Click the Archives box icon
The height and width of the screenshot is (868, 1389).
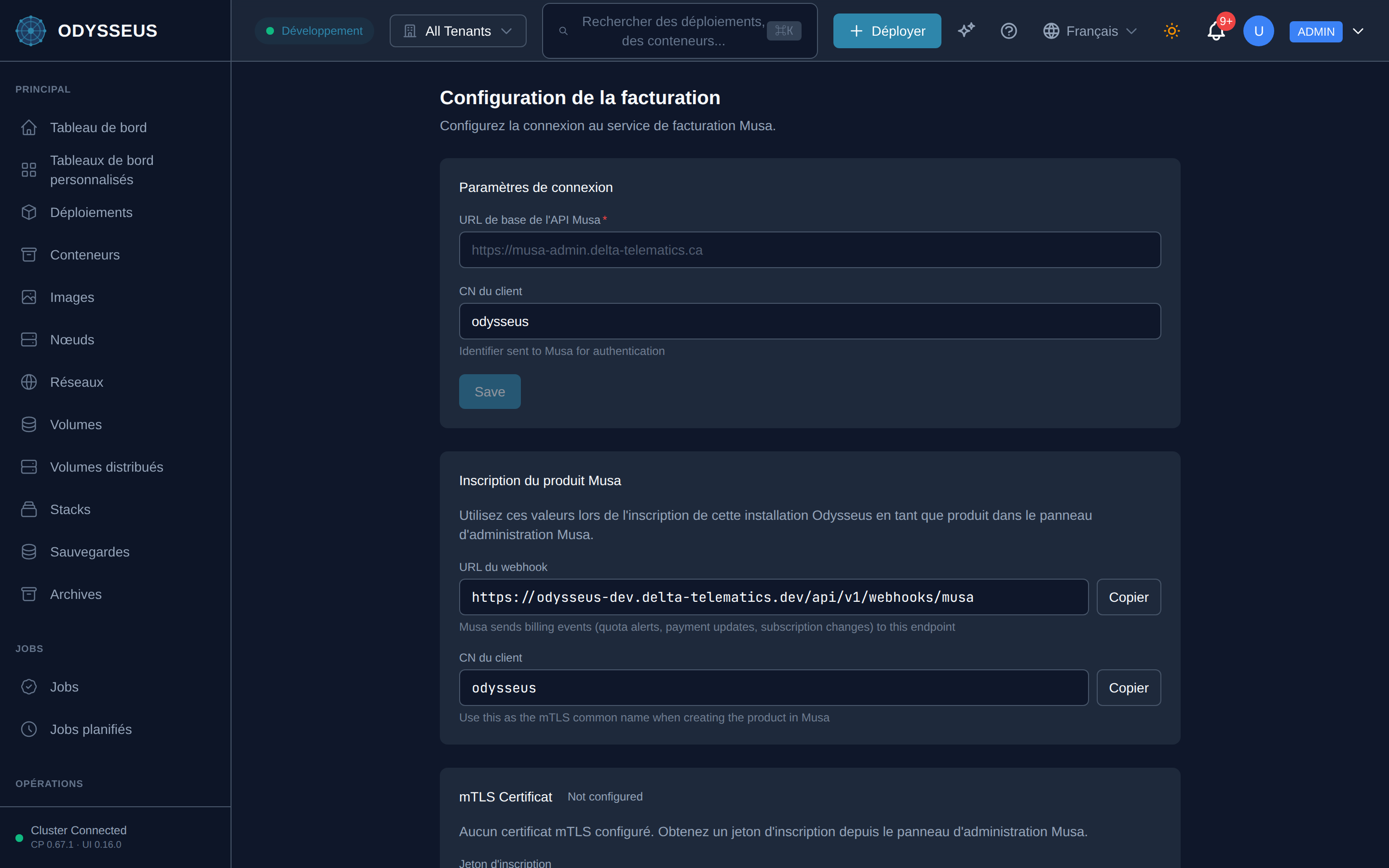click(x=29, y=595)
